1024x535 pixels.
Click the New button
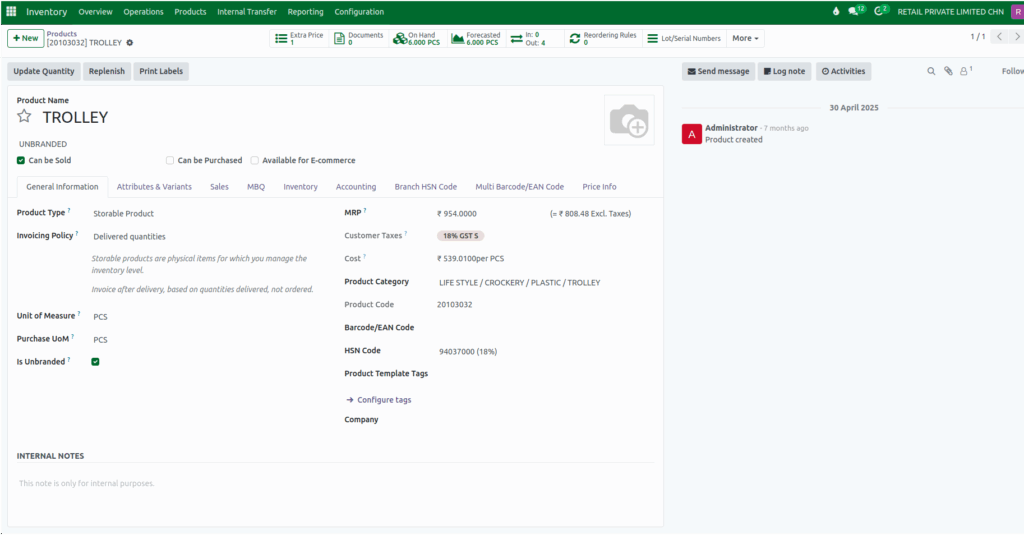(x=25, y=39)
